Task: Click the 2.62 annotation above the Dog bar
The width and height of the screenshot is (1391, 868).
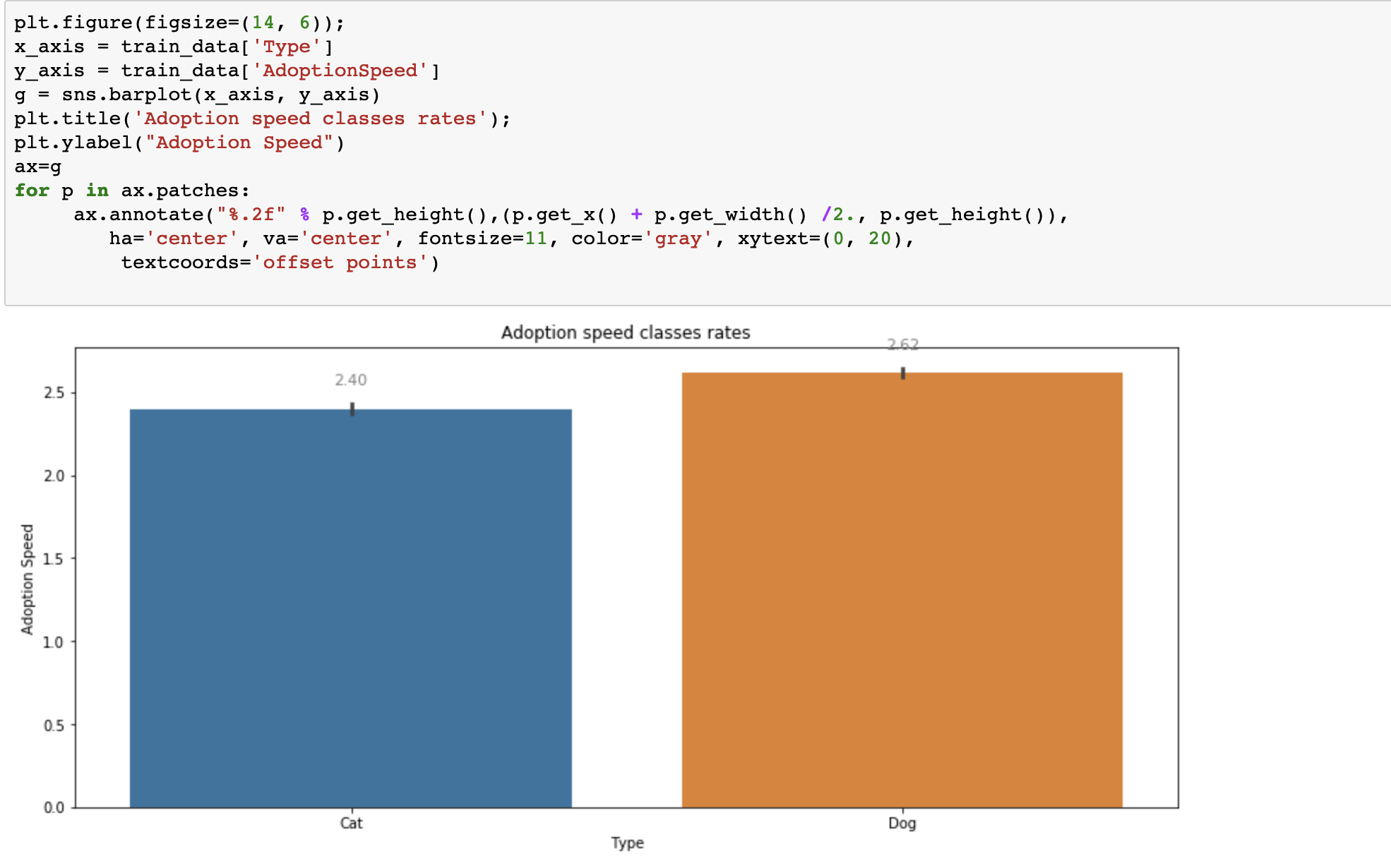Action: (x=902, y=345)
